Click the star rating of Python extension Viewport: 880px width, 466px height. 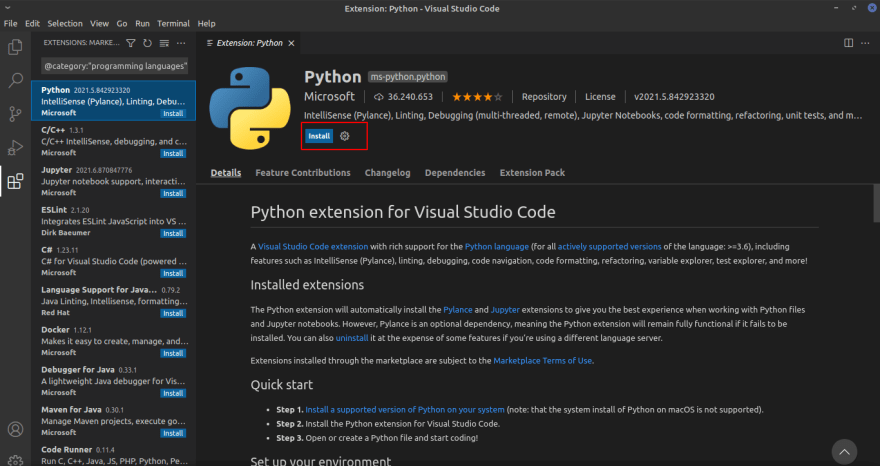477,97
